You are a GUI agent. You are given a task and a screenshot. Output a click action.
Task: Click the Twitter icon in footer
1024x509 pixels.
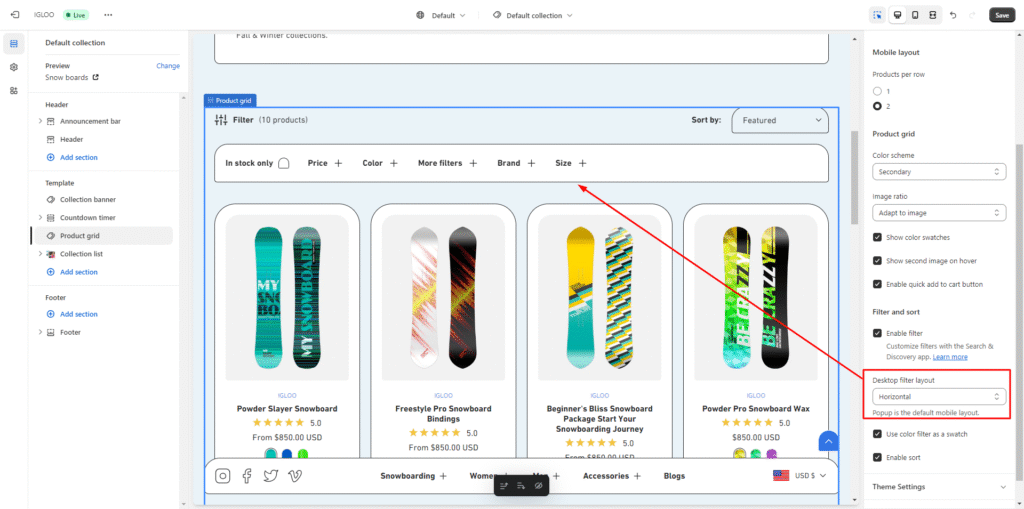(x=270, y=476)
